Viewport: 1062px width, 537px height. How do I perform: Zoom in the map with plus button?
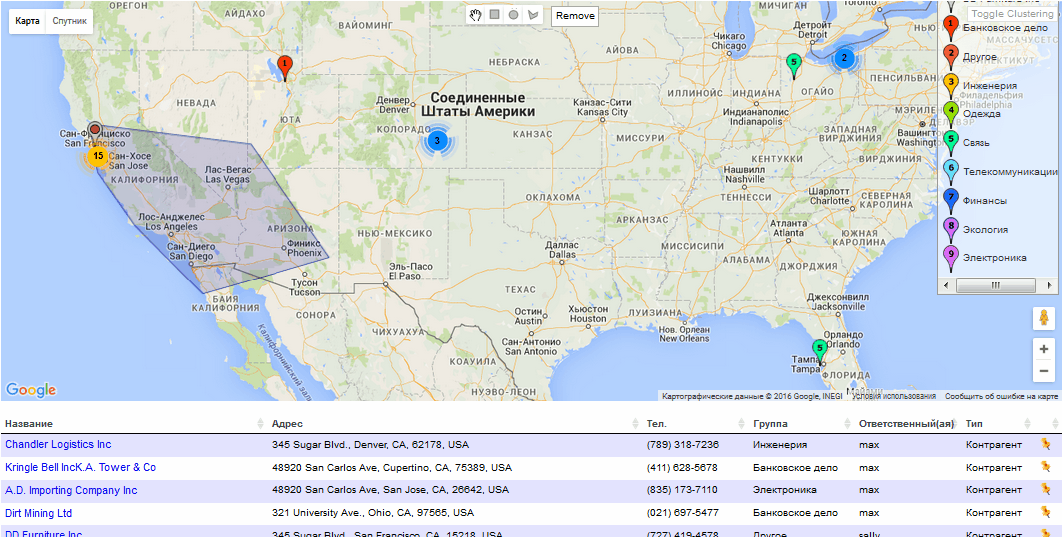1043,349
